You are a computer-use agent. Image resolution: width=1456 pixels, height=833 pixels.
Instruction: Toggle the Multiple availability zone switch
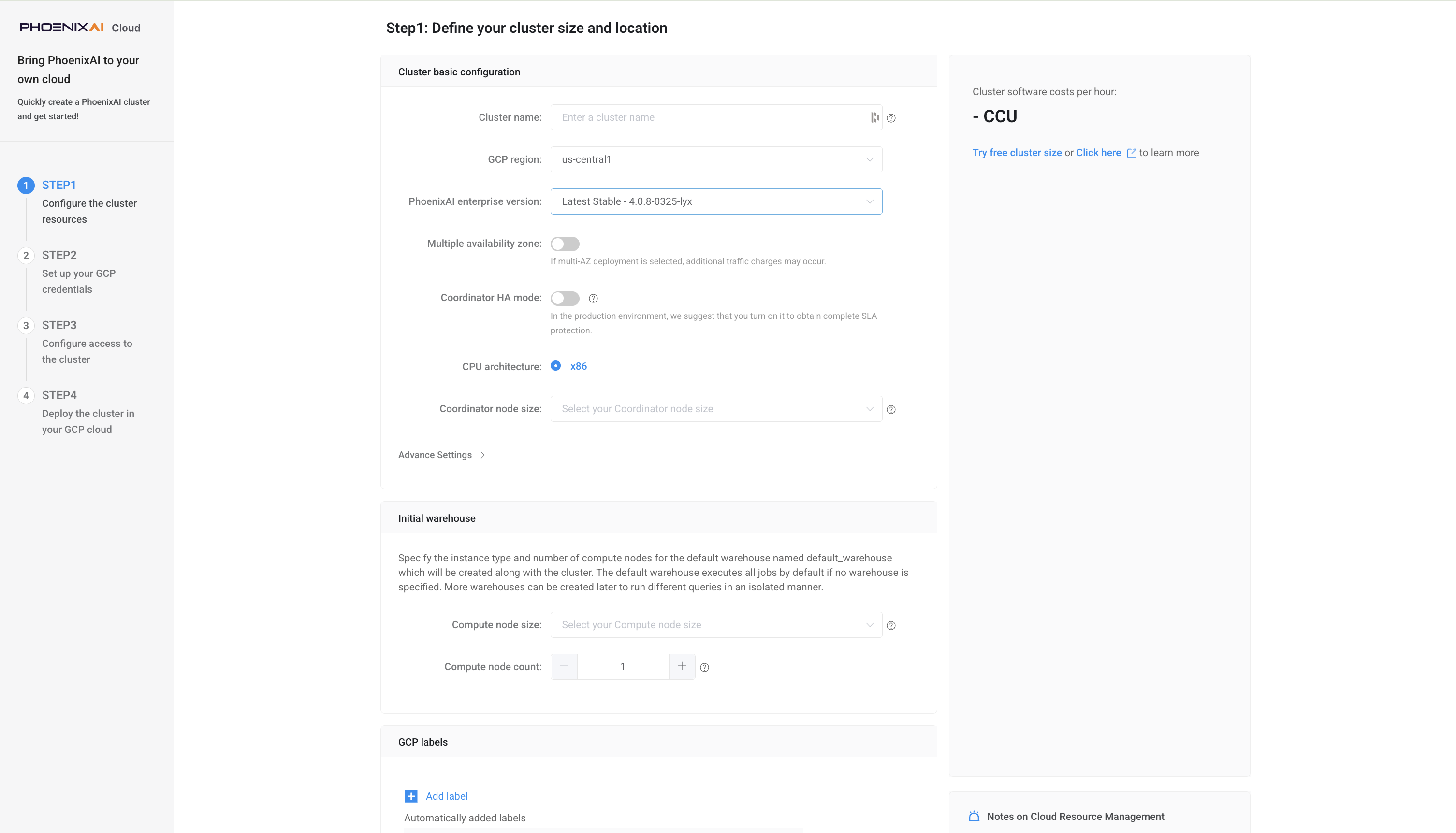[x=565, y=244]
